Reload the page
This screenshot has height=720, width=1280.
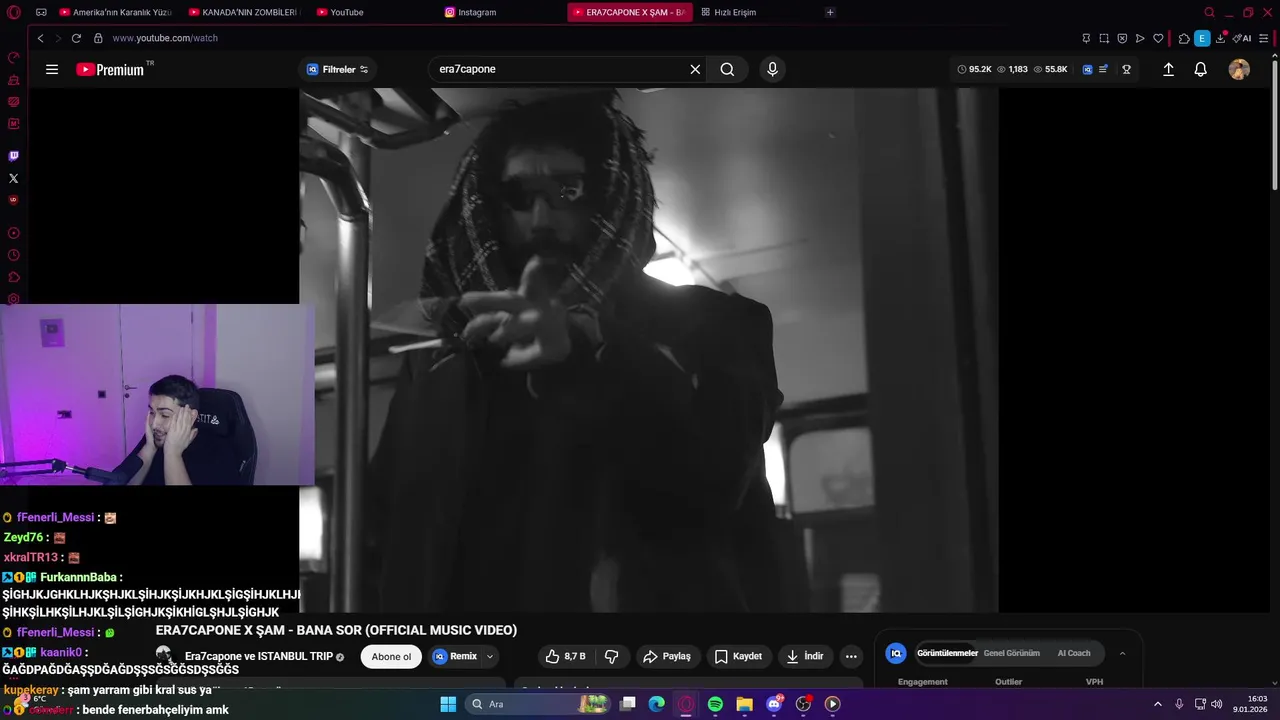[x=76, y=38]
